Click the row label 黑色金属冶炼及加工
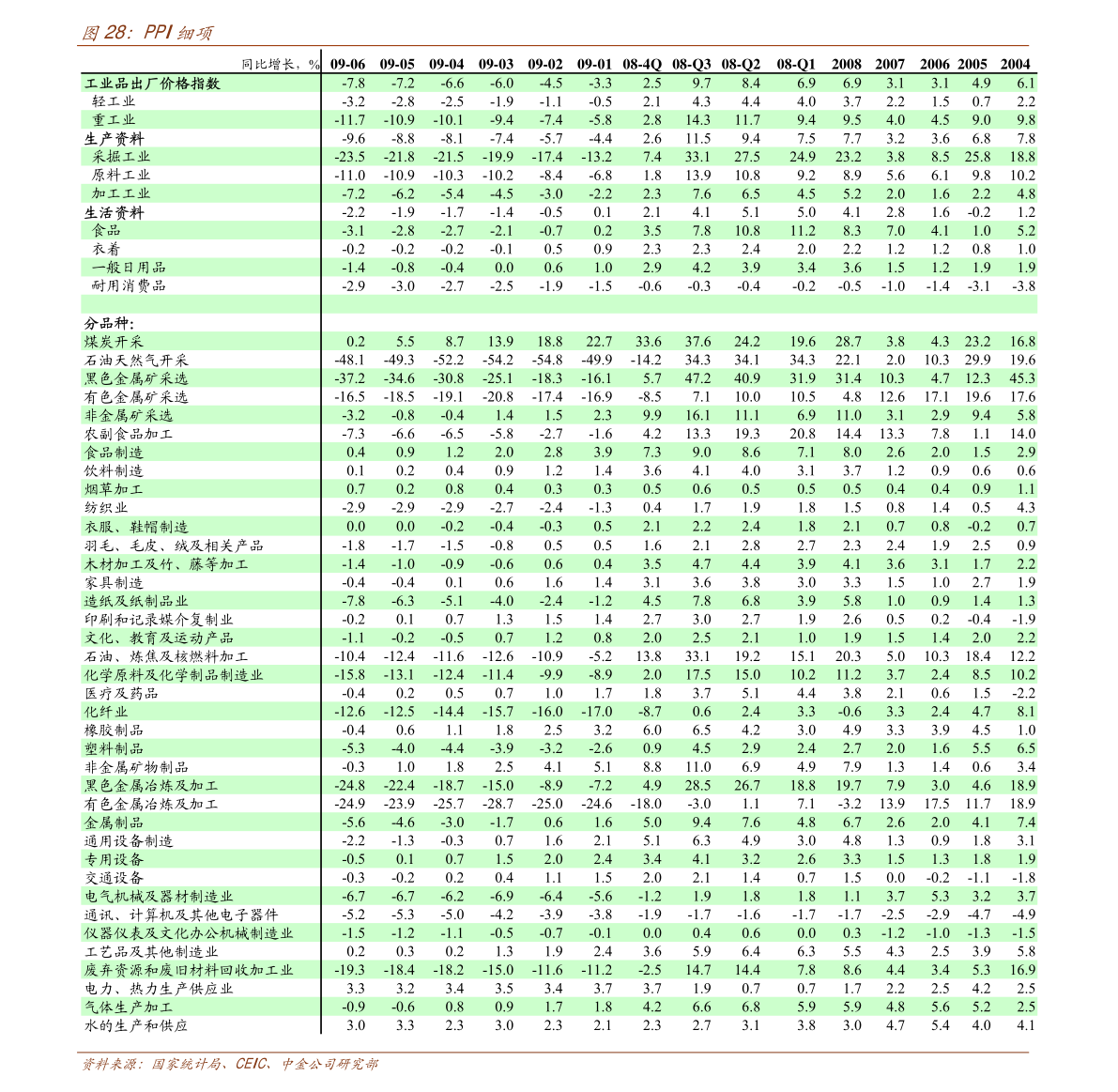1118x1092 pixels. (151, 786)
